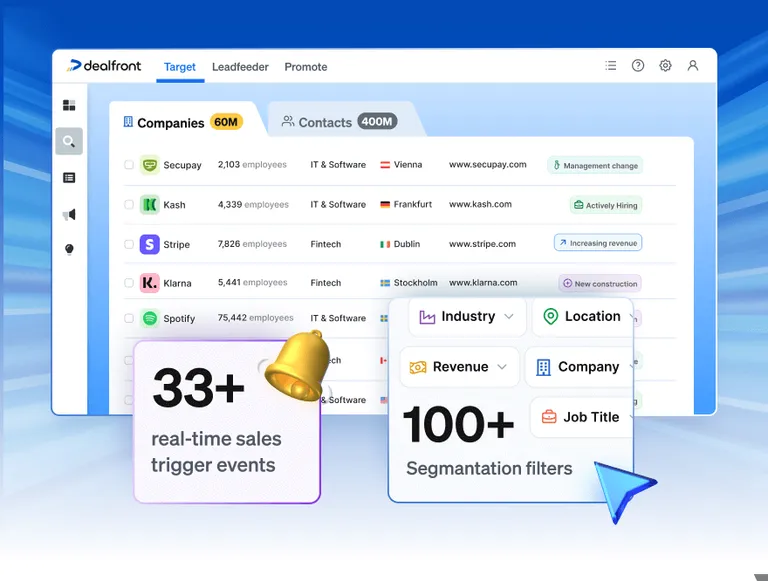Tick the Secupay row checkbox
Screen dimensions: 768x581
pos(129,165)
